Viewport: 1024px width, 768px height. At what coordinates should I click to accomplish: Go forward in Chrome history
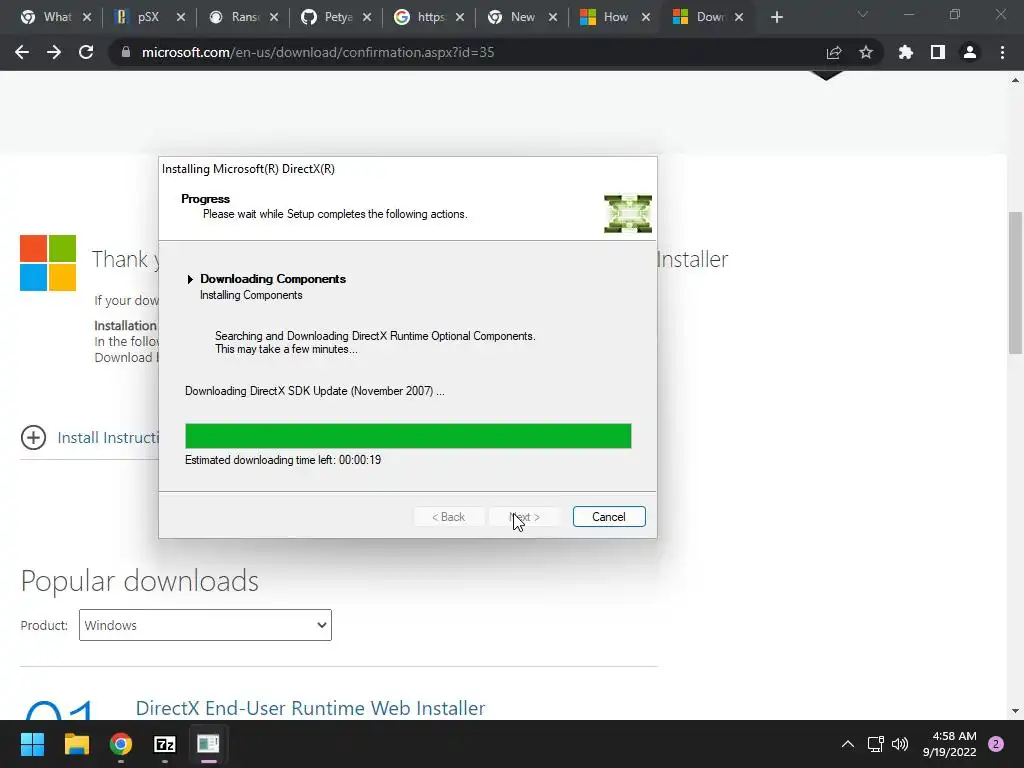pos(54,52)
